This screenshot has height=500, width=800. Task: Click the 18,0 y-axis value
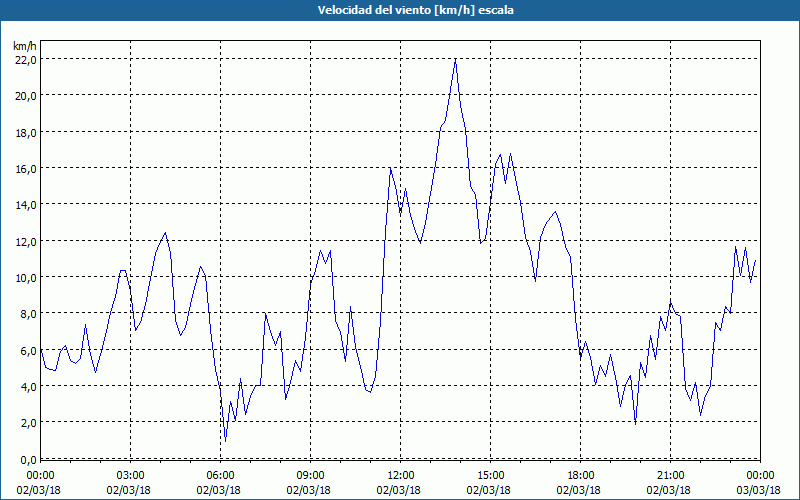click(x=25, y=133)
